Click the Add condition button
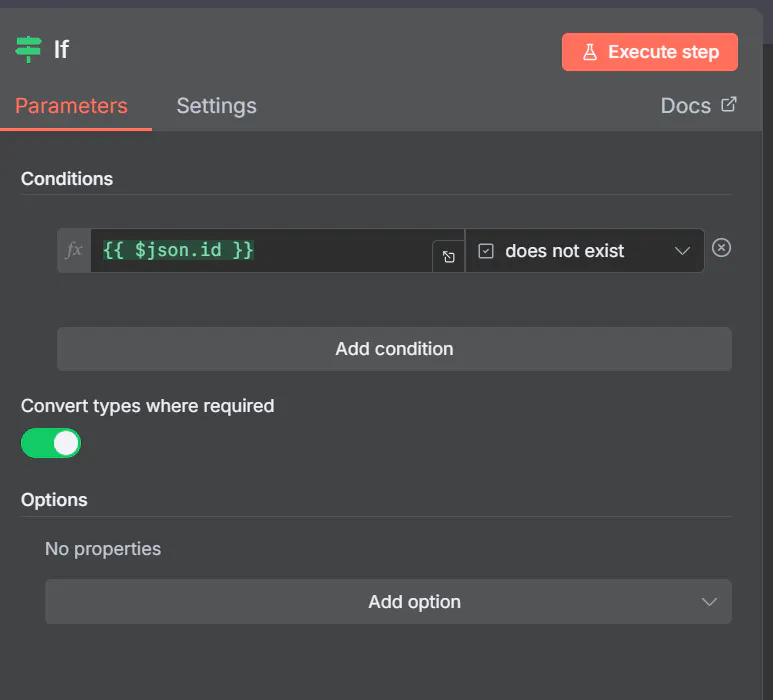Image resolution: width=773 pixels, height=700 pixels. point(394,349)
